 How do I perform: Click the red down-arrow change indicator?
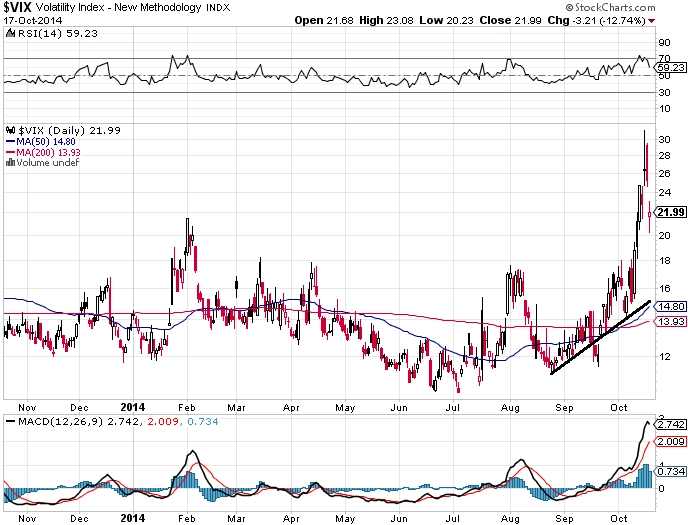652,21
